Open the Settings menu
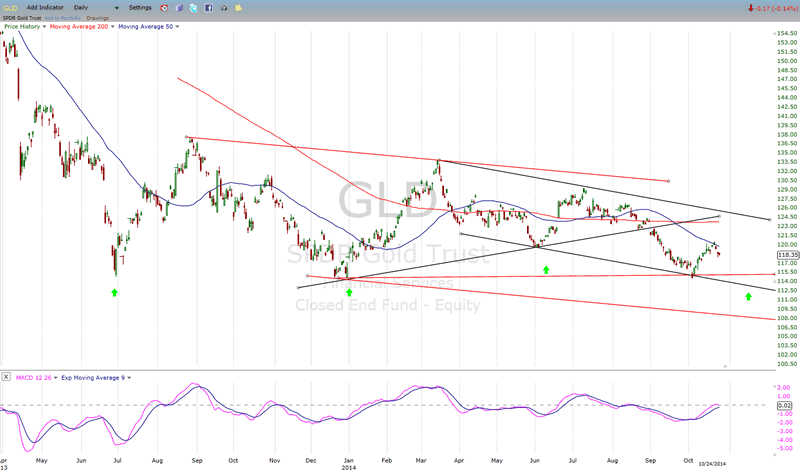800x470 pixels. 141,7
